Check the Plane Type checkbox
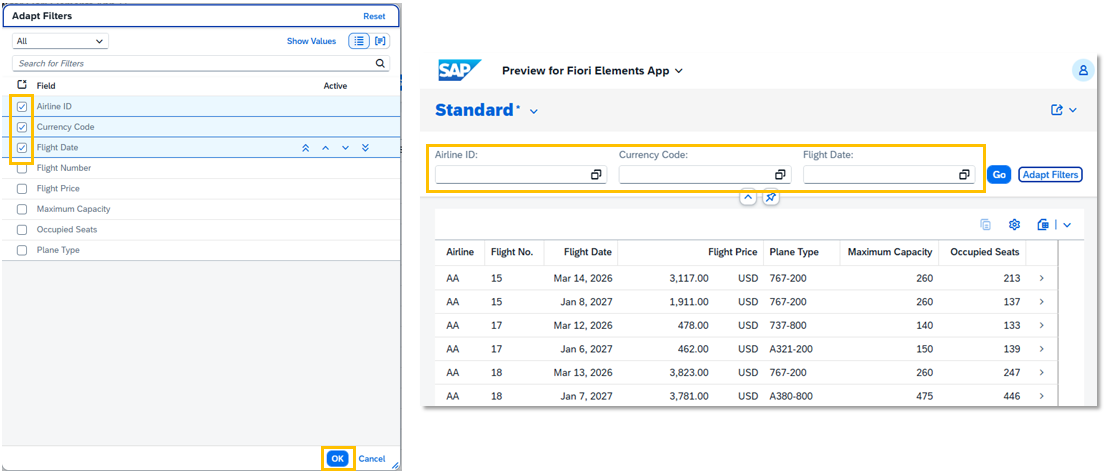This screenshot has height=474, width=1104. tap(22, 250)
